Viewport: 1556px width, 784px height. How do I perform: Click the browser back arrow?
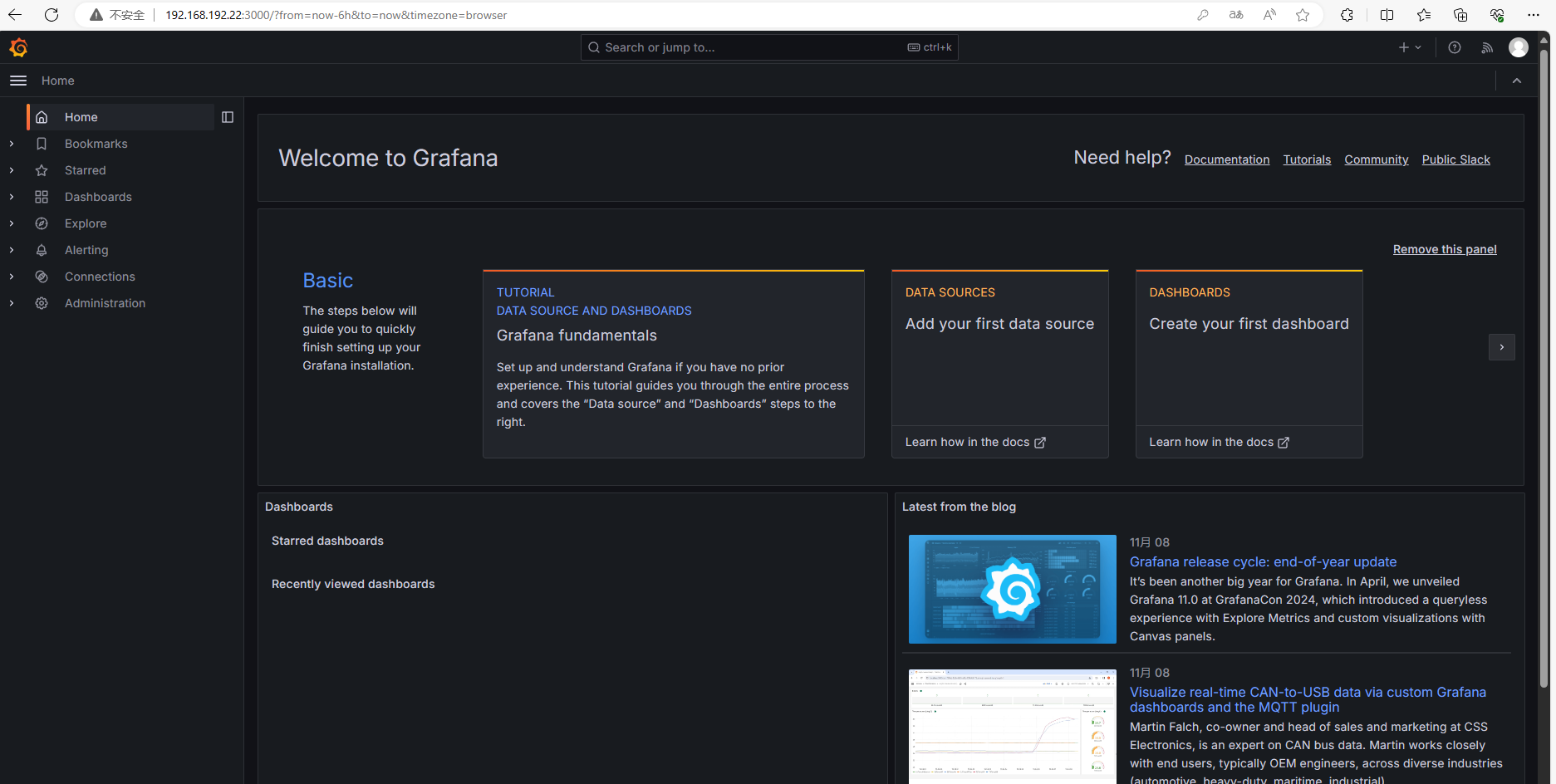[x=15, y=15]
